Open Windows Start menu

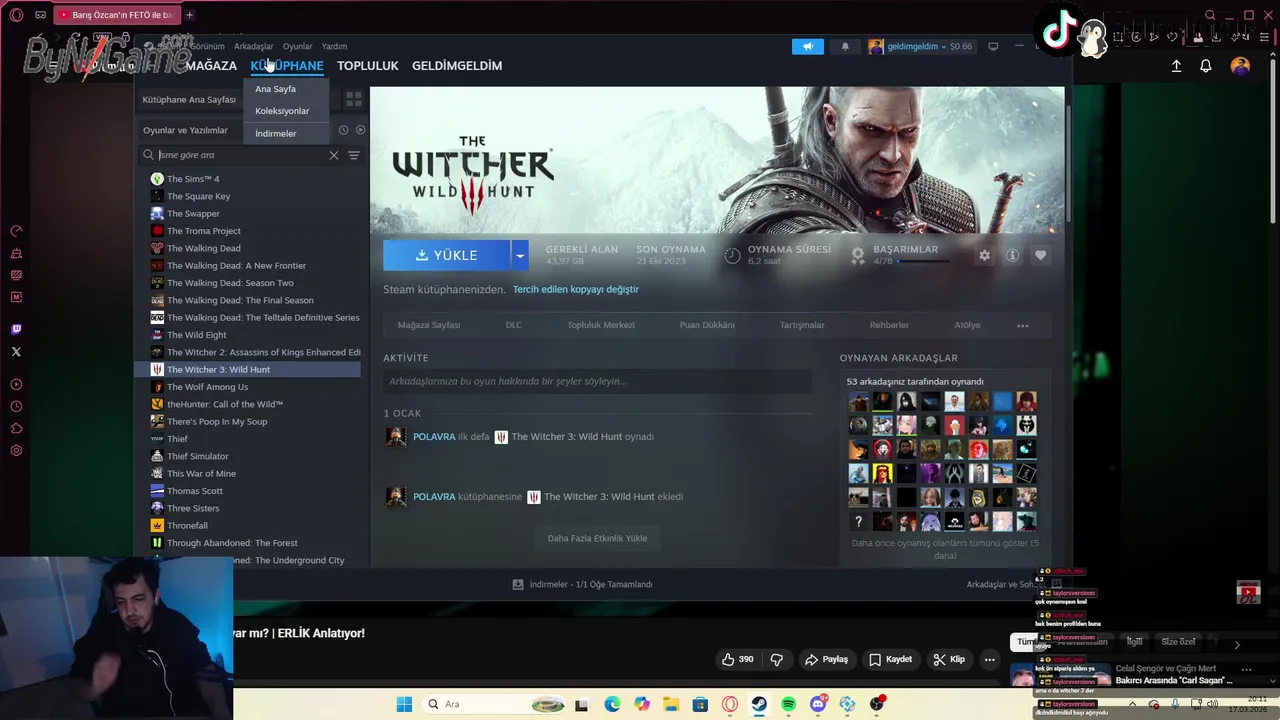coord(404,704)
